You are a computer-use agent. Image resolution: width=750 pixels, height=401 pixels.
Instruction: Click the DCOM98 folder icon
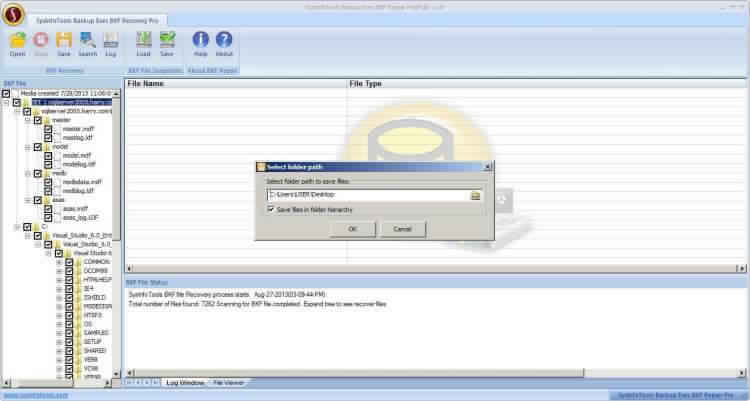pyautogui.click(x=78, y=271)
